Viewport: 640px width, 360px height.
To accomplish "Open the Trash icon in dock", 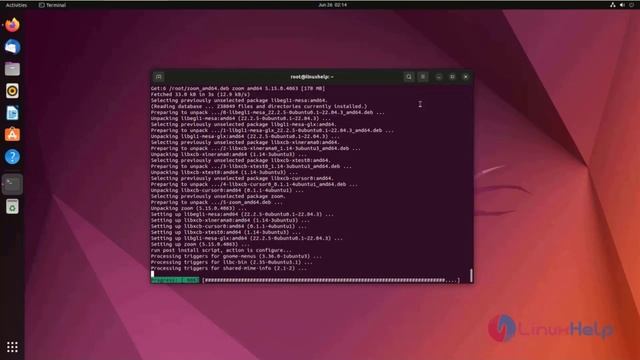I will 12,207.
